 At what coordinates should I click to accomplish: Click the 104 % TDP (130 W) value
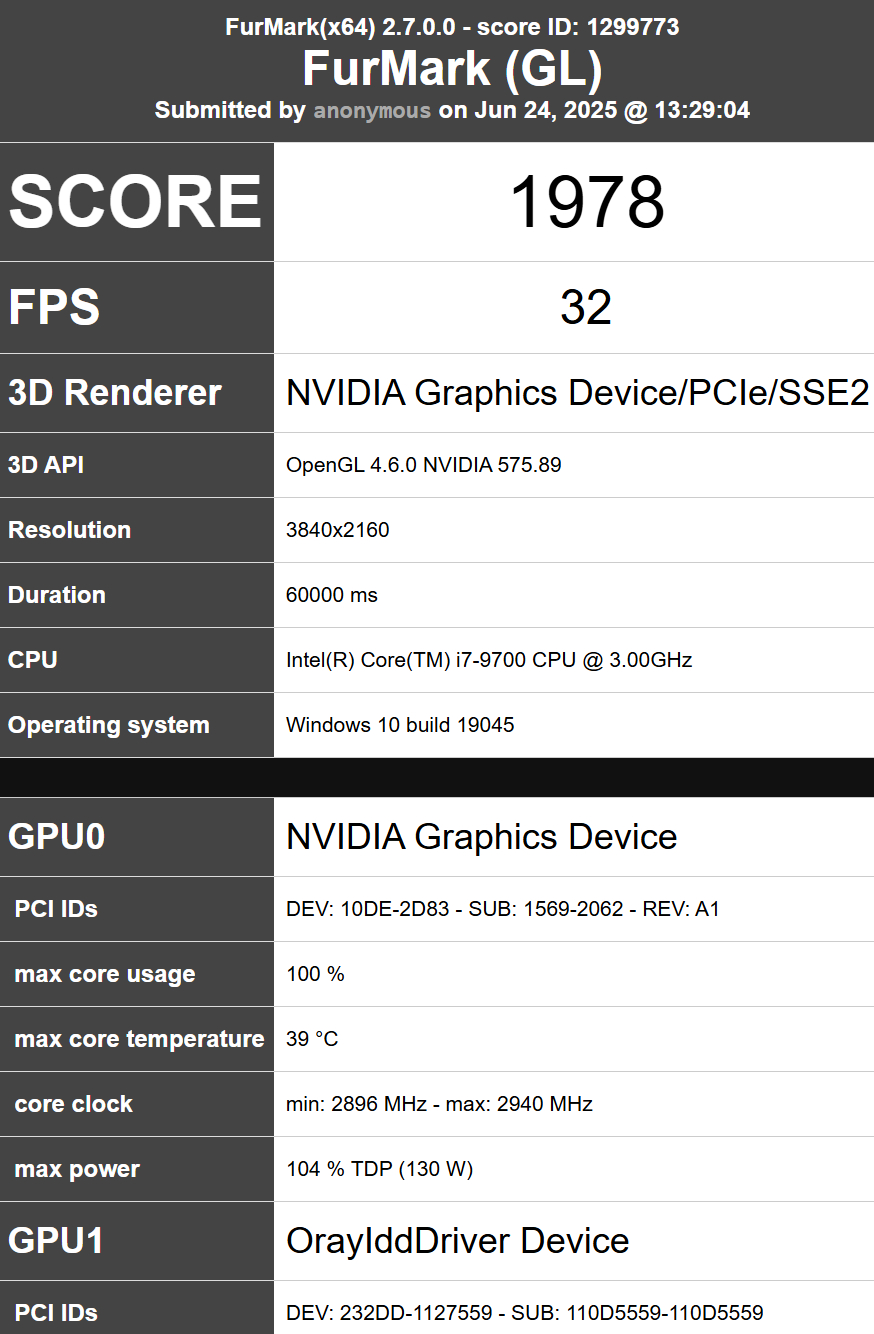(379, 1169)
